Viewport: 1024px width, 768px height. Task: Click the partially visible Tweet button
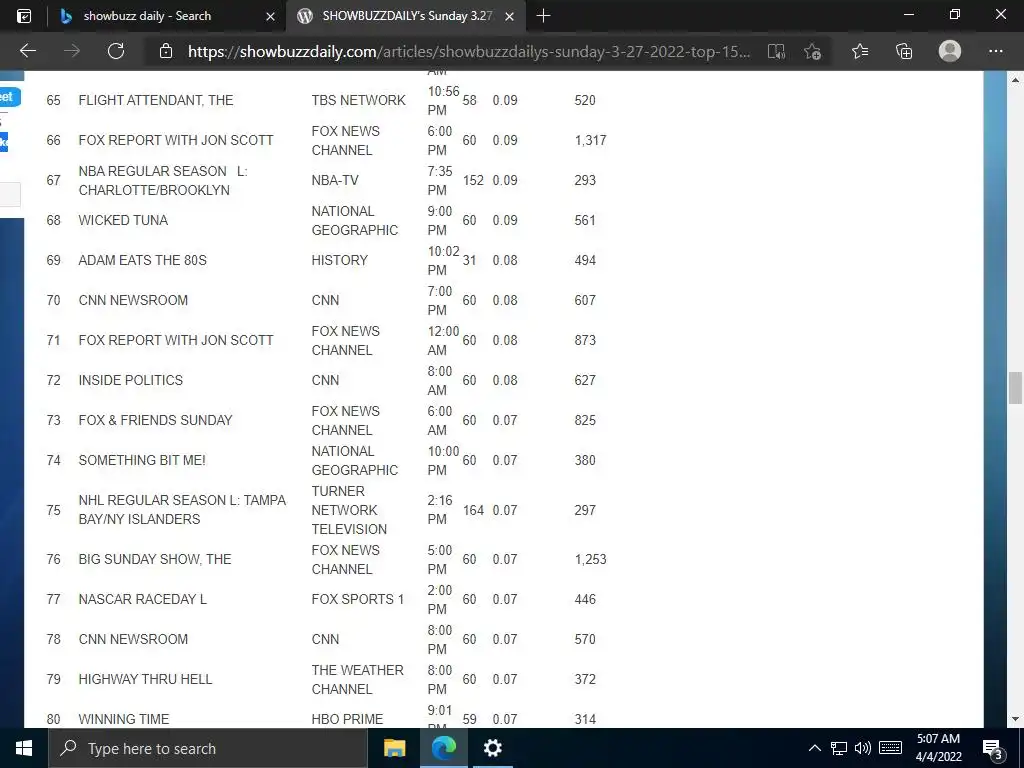tap(9, 97)
